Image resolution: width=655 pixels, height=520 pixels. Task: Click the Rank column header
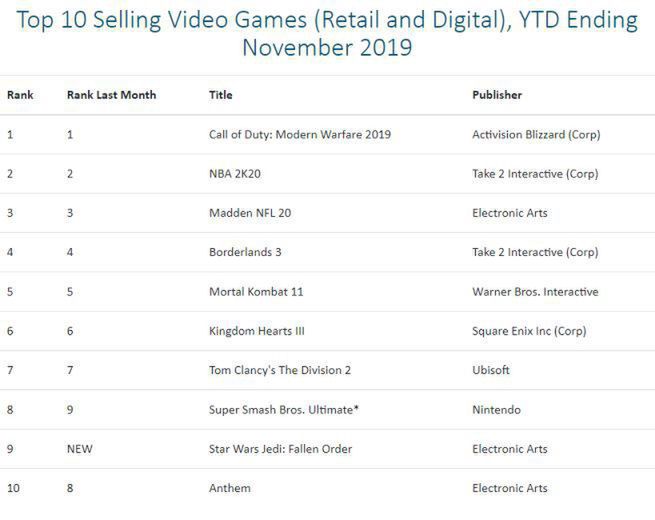pyautogui.click(x=20, y=95)
